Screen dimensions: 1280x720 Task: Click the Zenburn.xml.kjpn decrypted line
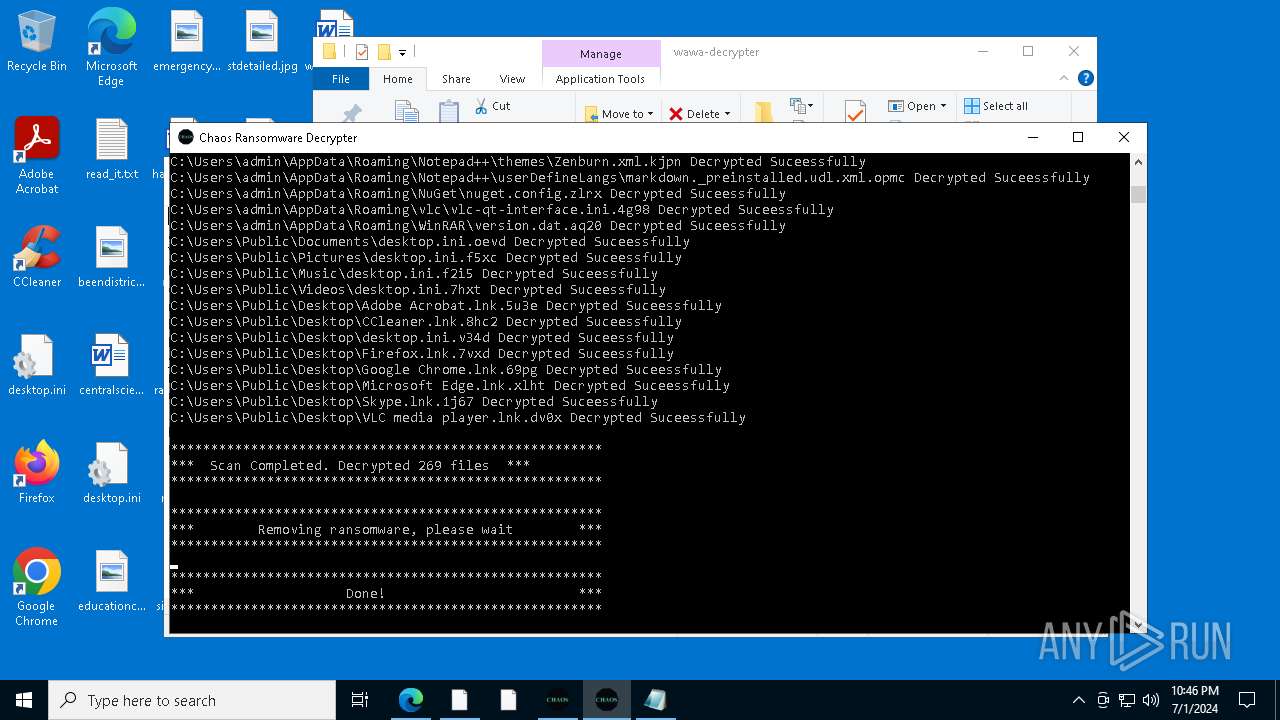point(518,162)
